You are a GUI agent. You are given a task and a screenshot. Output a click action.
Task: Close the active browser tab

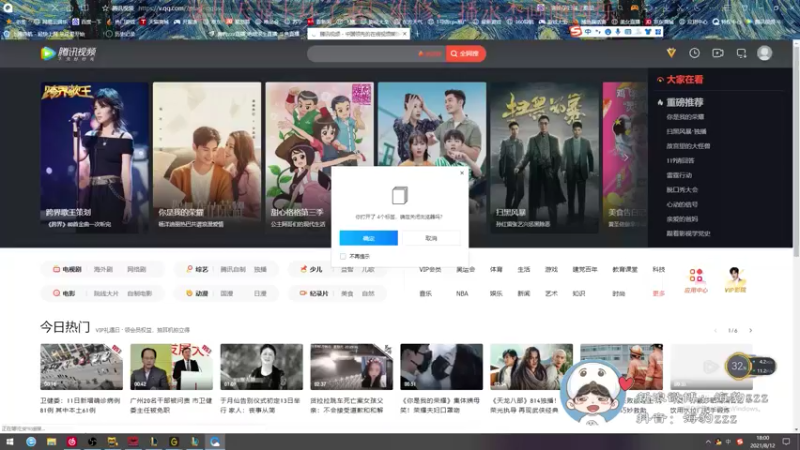[404, 34]
